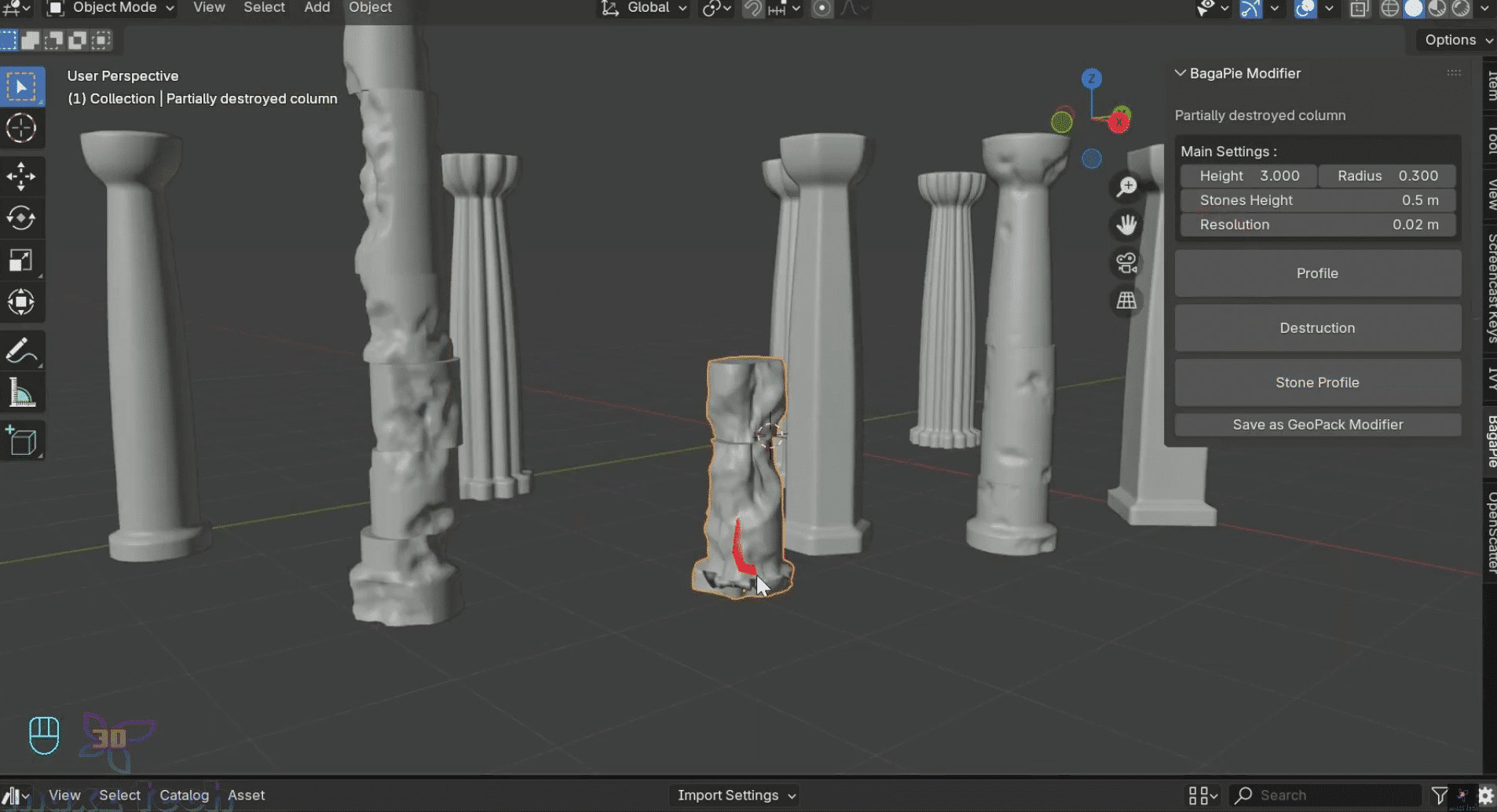
Task: Activate the Measure tool
Action: pos(21,393)
